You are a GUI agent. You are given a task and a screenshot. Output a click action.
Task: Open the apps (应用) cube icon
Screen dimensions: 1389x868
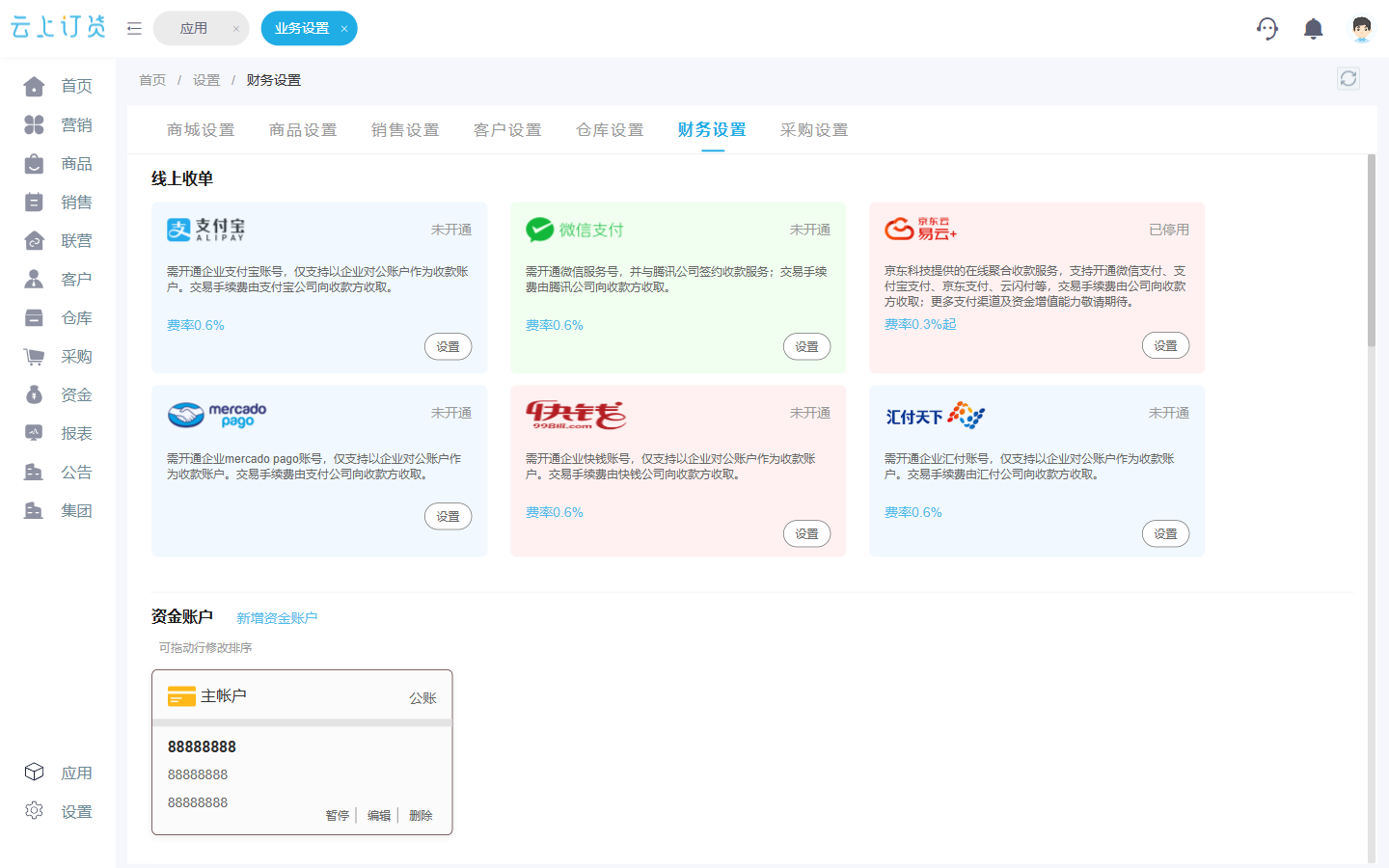coord(34,773)
